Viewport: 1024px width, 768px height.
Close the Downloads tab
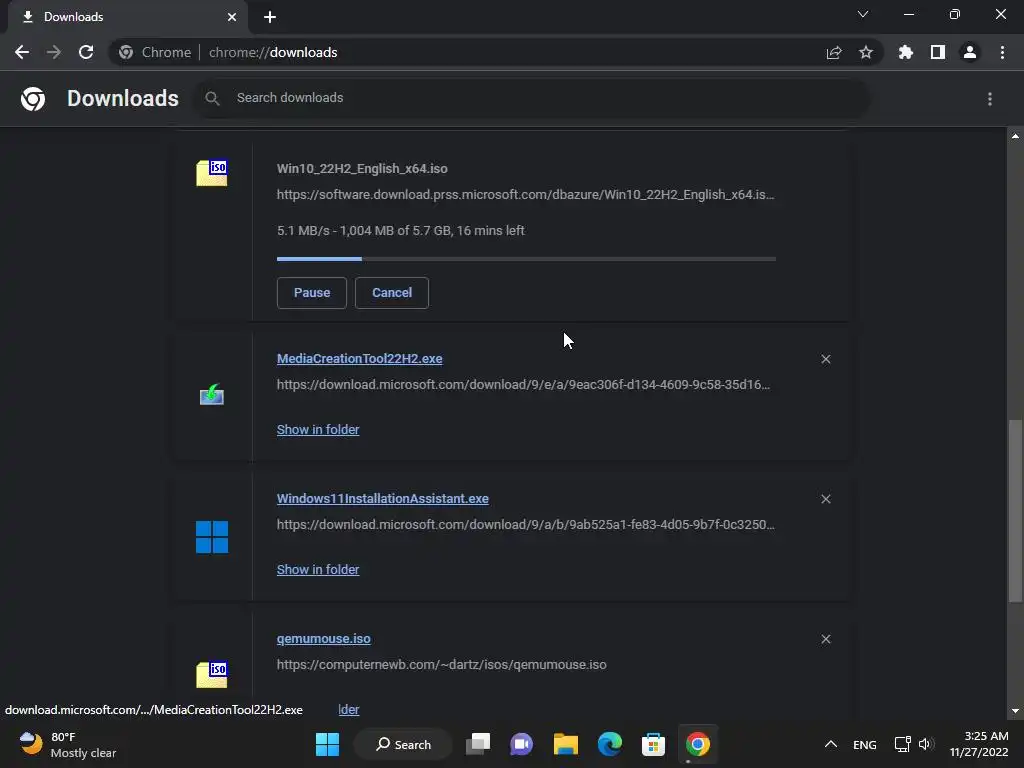pos(232,17)
